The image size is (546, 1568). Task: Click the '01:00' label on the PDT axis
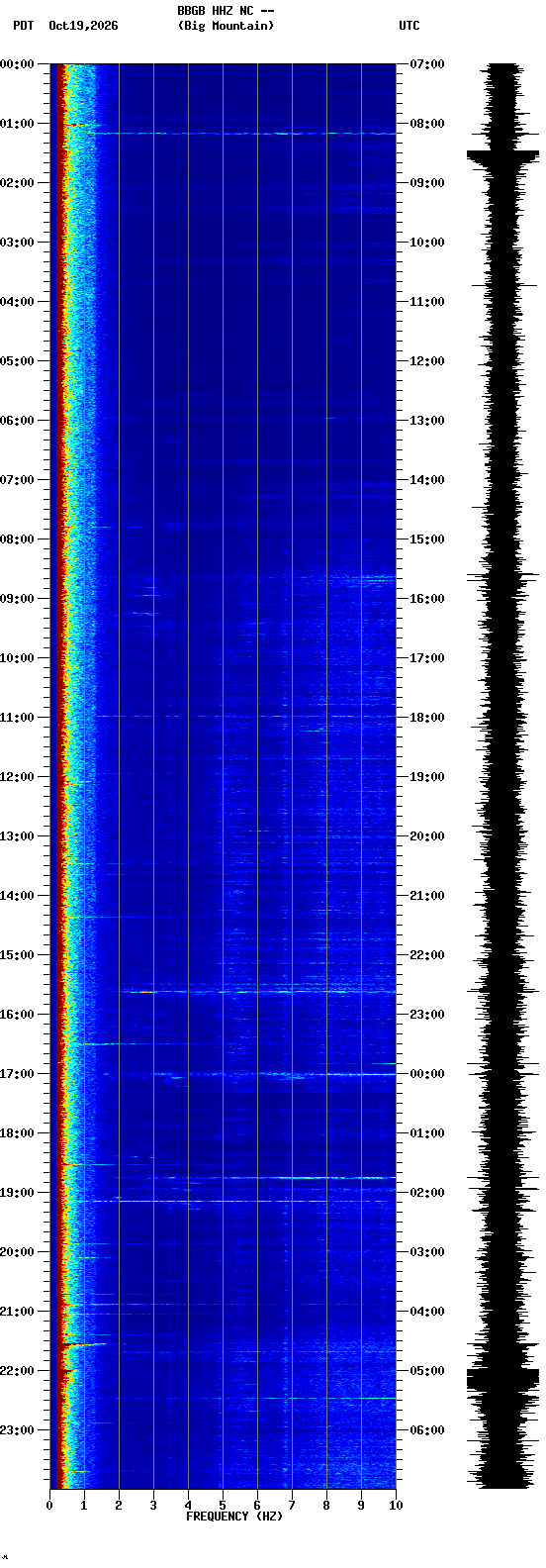tap(17, 124)
